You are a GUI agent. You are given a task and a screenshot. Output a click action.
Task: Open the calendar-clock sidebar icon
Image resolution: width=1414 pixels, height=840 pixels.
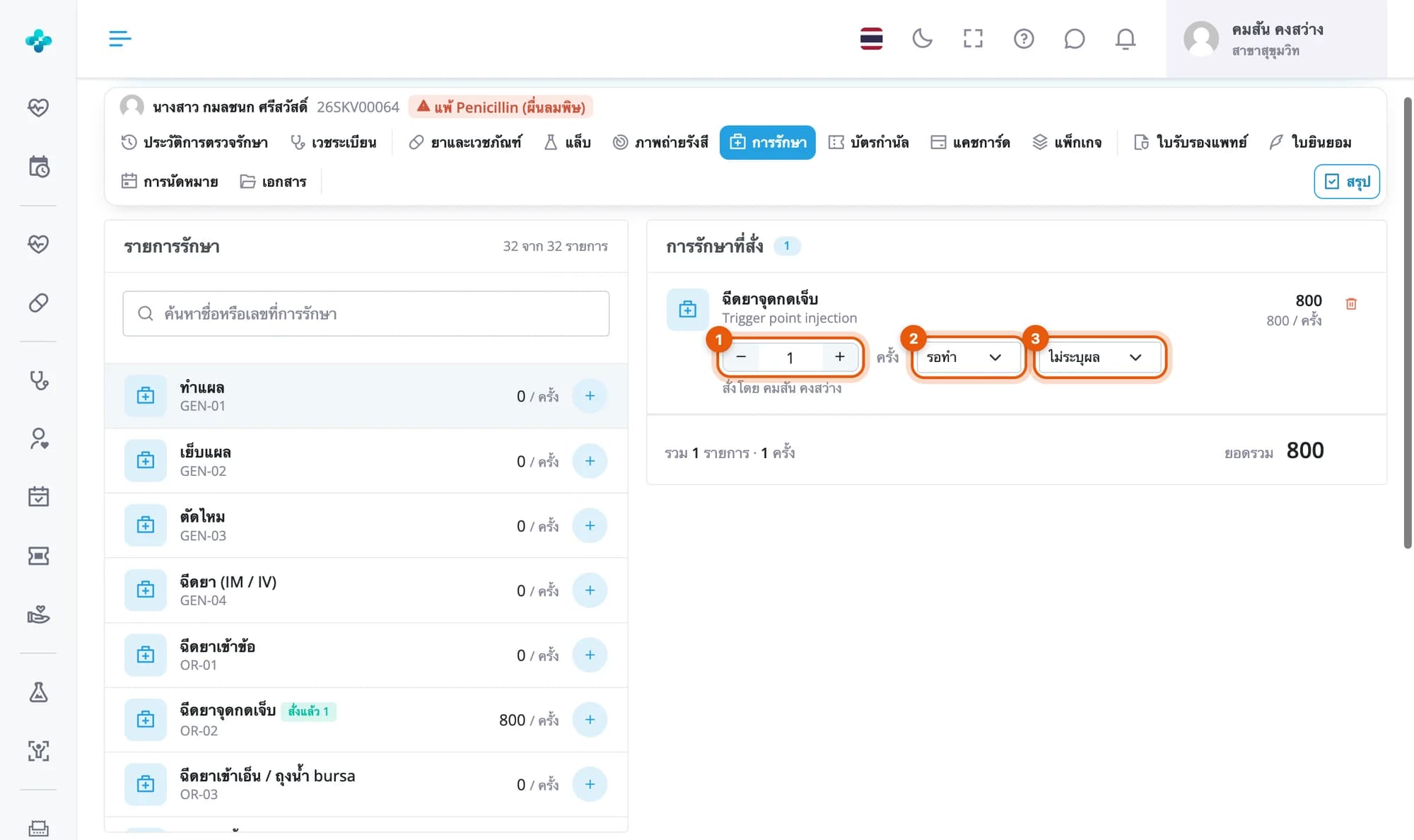click(x=38, y=167)
